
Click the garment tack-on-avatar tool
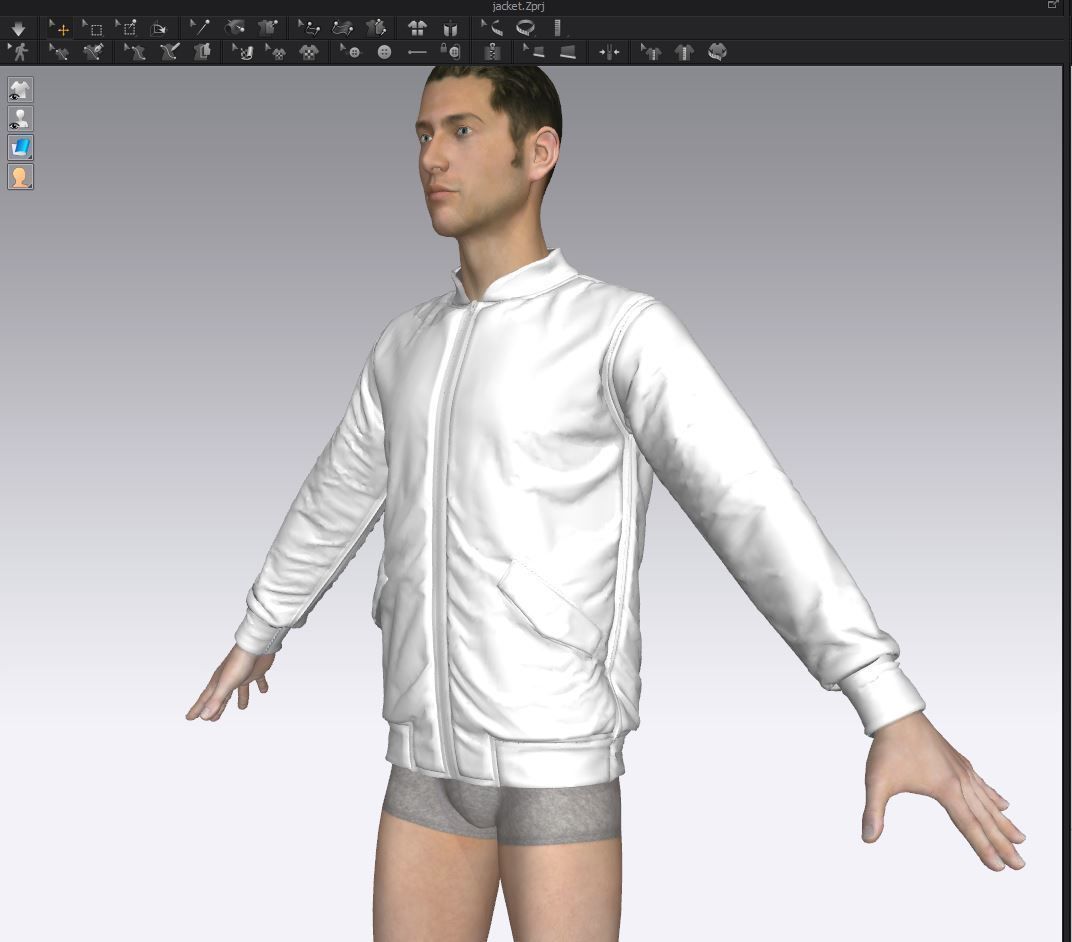[x=267, y=29]
